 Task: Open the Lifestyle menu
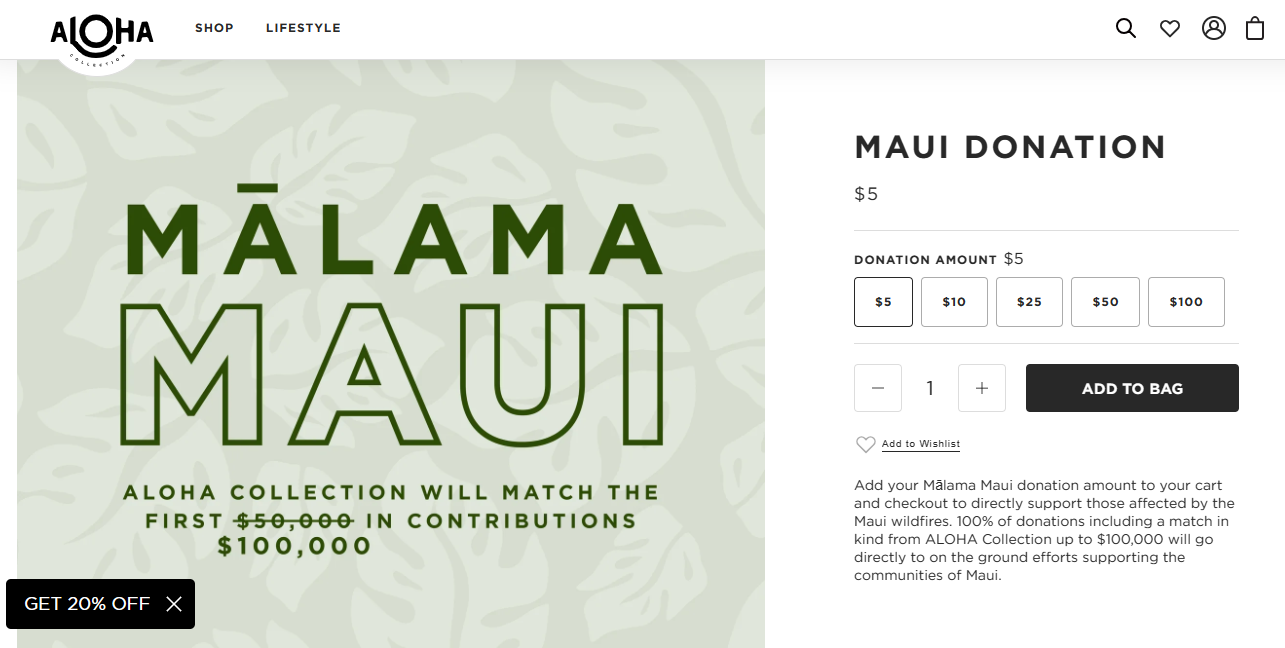click(303, 28)
